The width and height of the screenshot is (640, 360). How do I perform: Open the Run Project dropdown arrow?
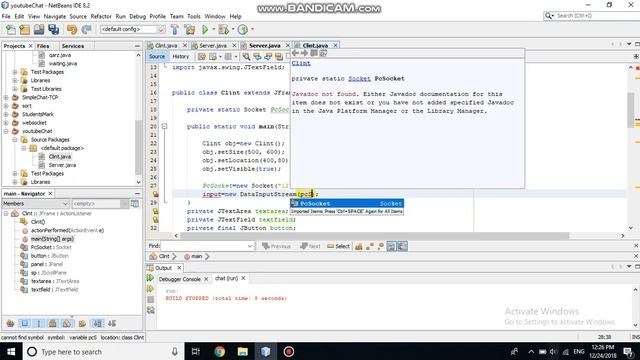213,29
